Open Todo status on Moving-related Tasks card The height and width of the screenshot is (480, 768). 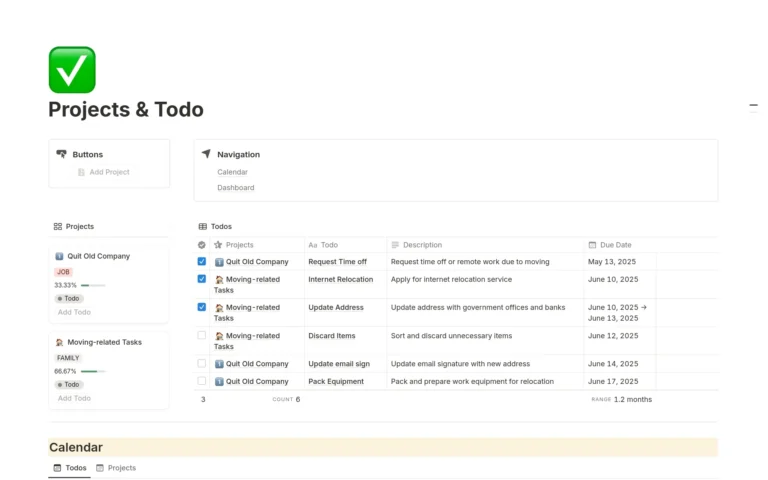(69, 384)
